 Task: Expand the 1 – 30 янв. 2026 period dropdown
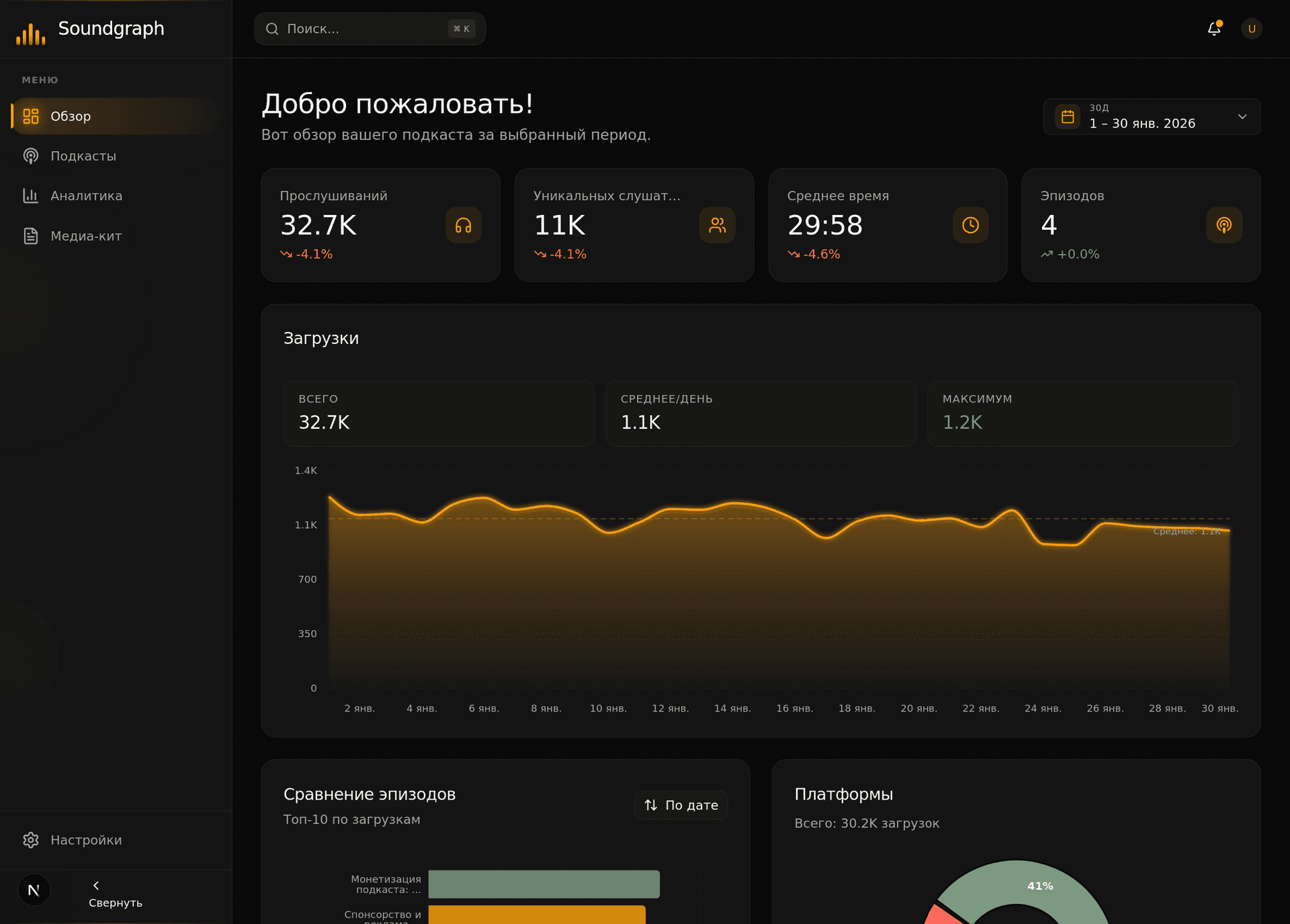pos(1142,123)
